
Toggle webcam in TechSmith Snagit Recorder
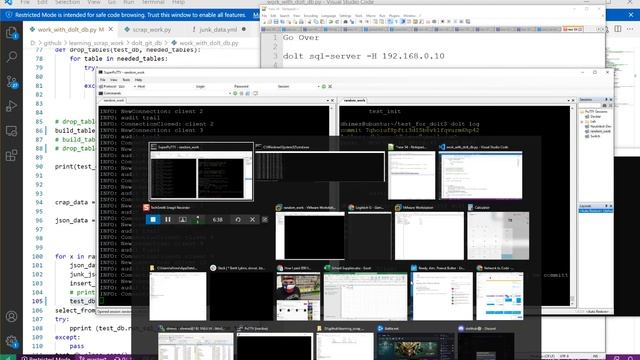pyautogui.click(x=182, y=220)
